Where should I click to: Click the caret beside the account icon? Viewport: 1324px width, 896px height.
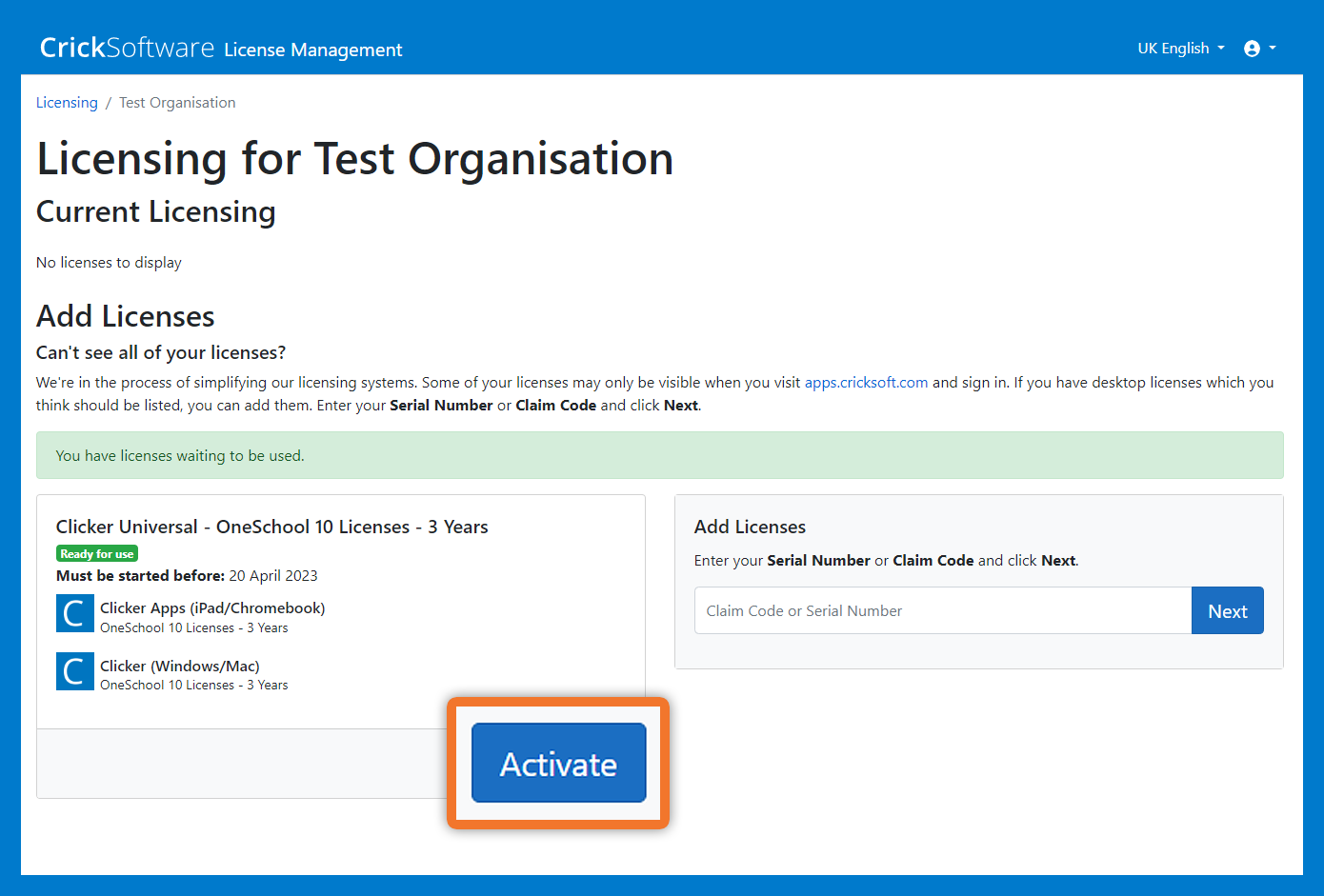1273,49
